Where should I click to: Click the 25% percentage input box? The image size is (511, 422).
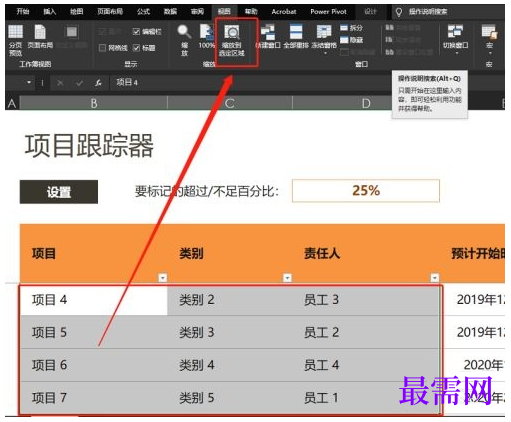[366, 191]
